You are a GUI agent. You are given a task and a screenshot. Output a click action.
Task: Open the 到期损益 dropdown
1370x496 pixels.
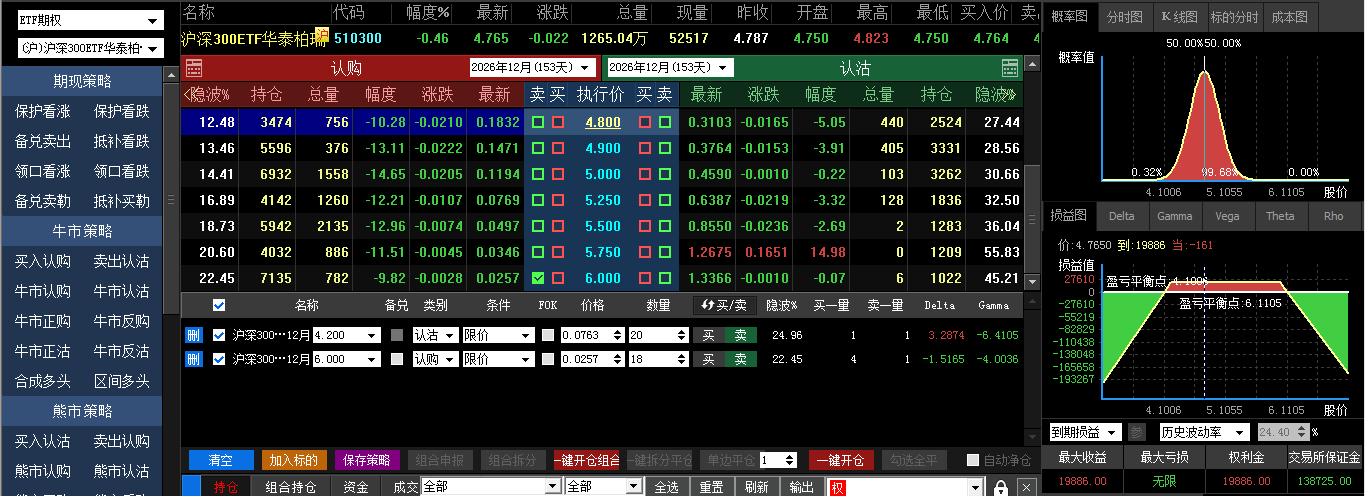tap(1085, 432)
